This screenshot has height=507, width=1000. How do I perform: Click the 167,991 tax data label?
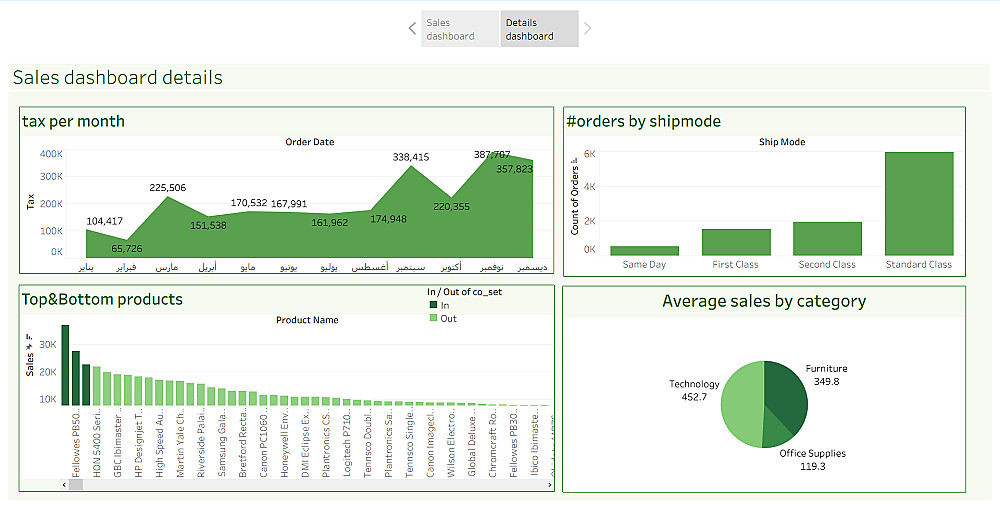[x=289, y=204]
